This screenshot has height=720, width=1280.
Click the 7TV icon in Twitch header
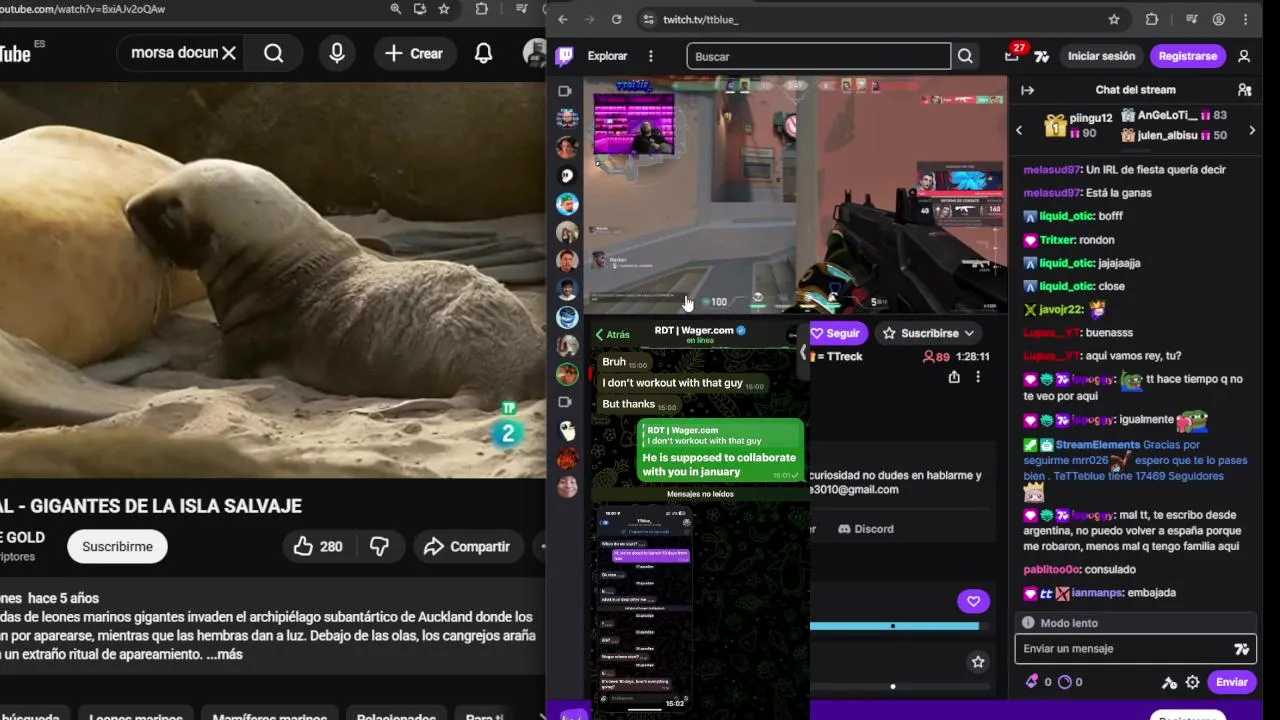pyautogui.click(x=1041, y=56)
